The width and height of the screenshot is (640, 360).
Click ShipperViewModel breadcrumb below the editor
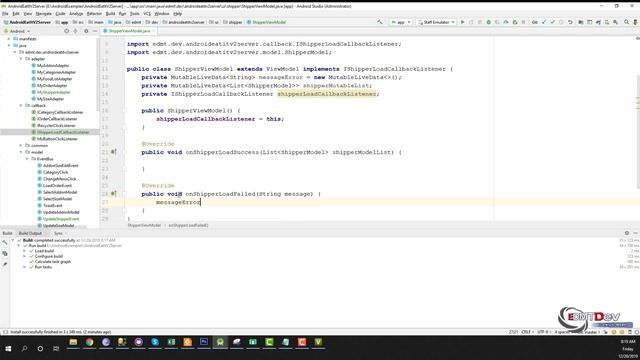point(144,225)
